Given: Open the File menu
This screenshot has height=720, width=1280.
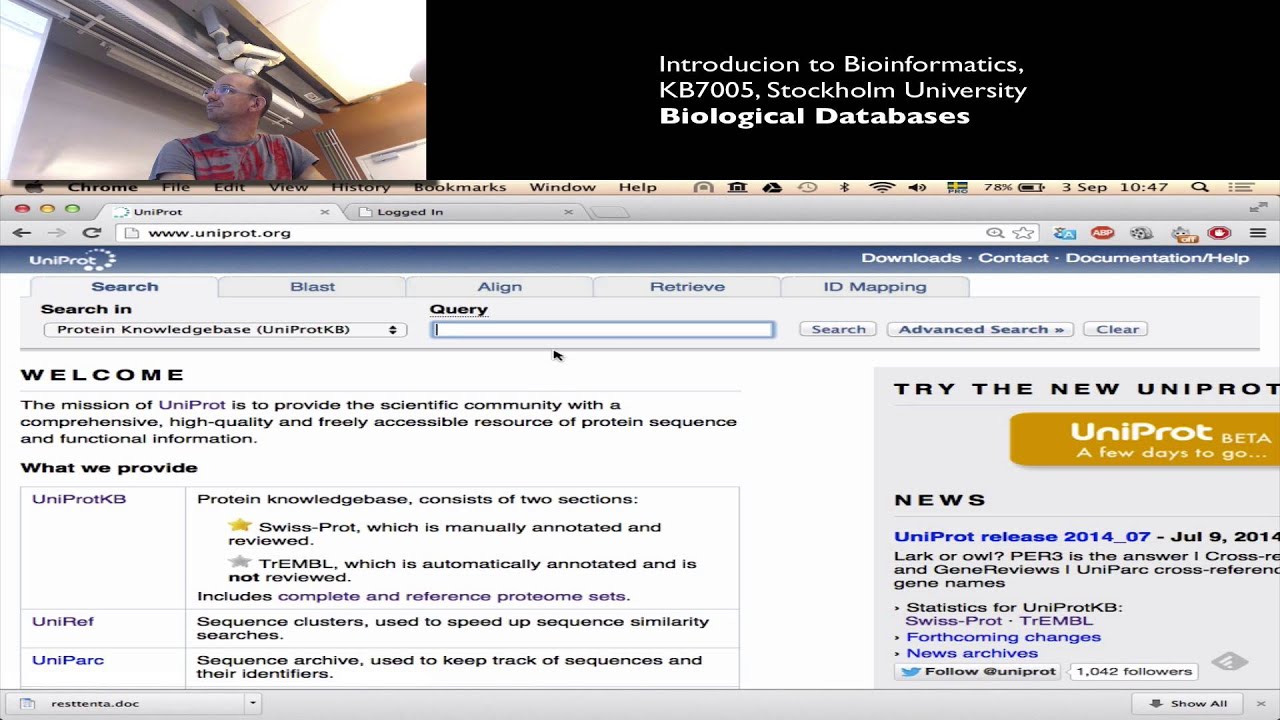Looking at the screenshot, I should (x=175, y=187).
